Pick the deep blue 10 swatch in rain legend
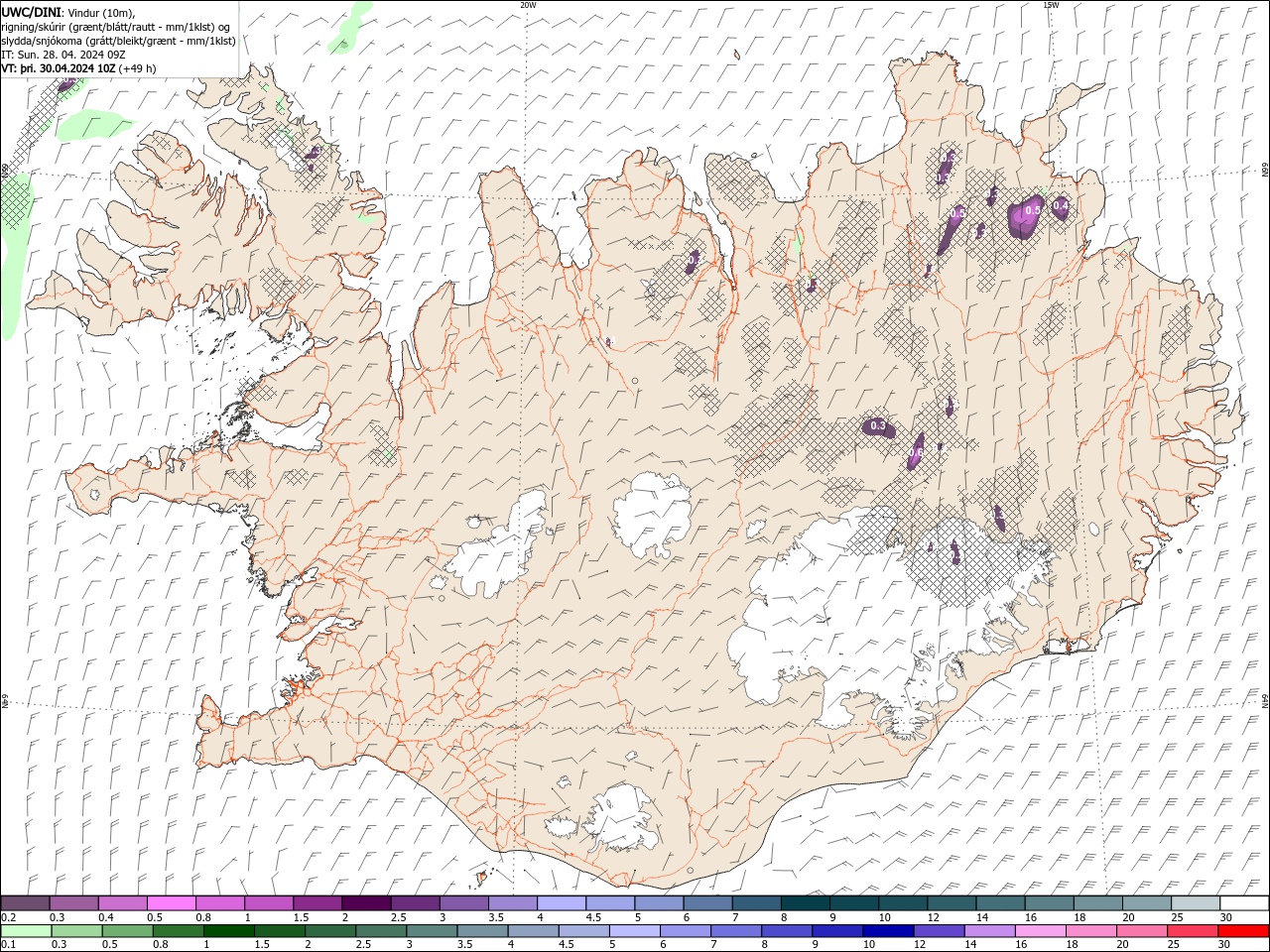The height and width of the screenshot is (952, 1270). coord(888,930)
